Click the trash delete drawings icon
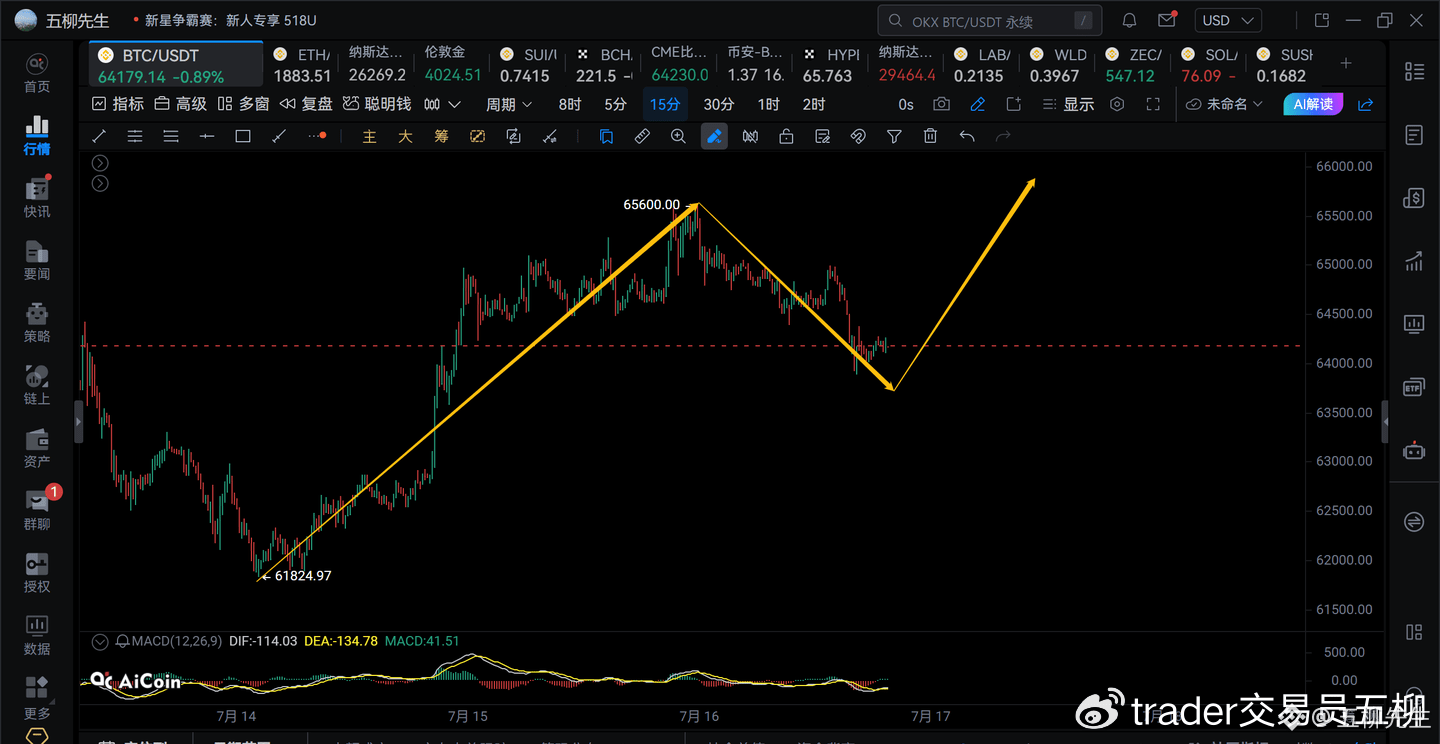 click(x=930, y=137)
